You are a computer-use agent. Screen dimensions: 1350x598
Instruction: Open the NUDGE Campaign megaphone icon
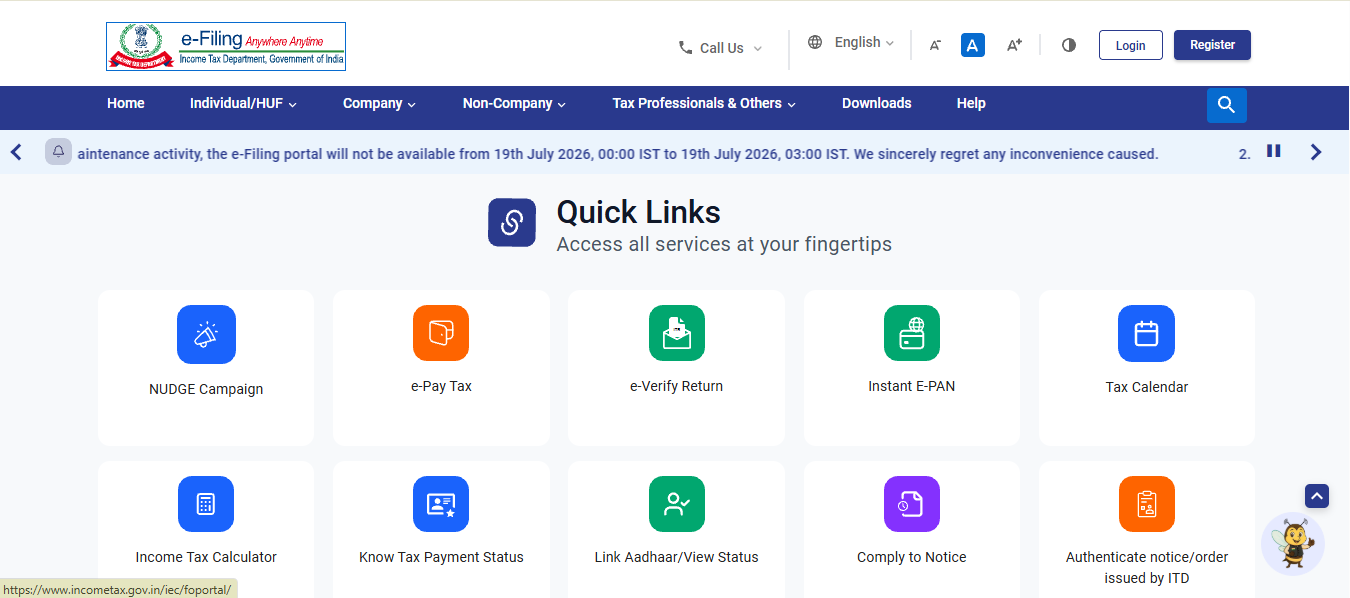[x=206, y=334]
